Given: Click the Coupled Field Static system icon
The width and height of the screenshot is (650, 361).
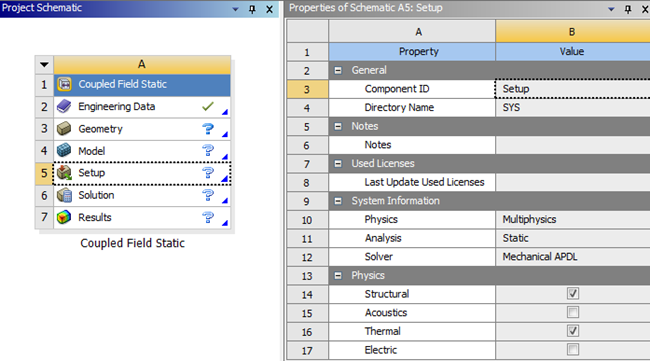Looking at the screenshot, I should coord(64,84).
